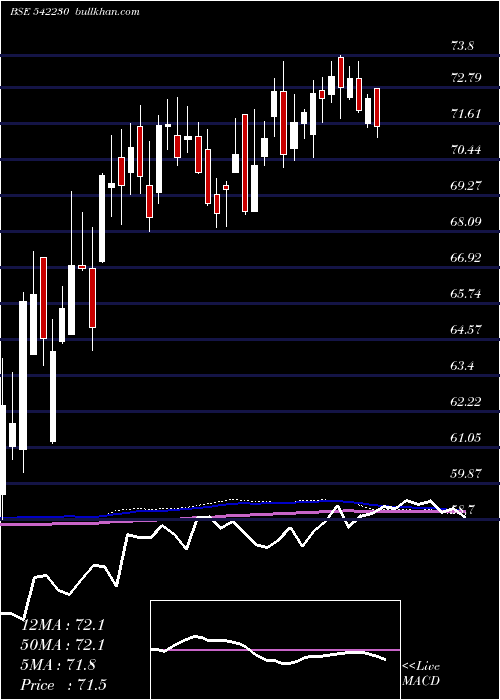This screenshot has width=500, height=700.
Task: Select the 72.79 price level label
Action: pyautogui.click(x=466, y=78)
